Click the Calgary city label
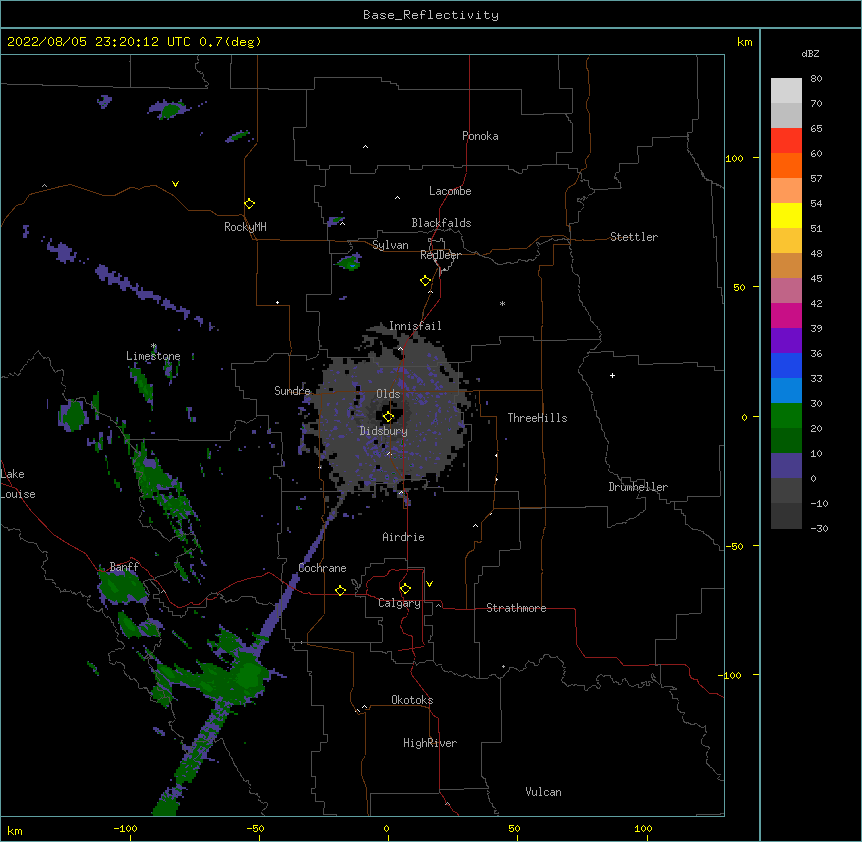 399,603
